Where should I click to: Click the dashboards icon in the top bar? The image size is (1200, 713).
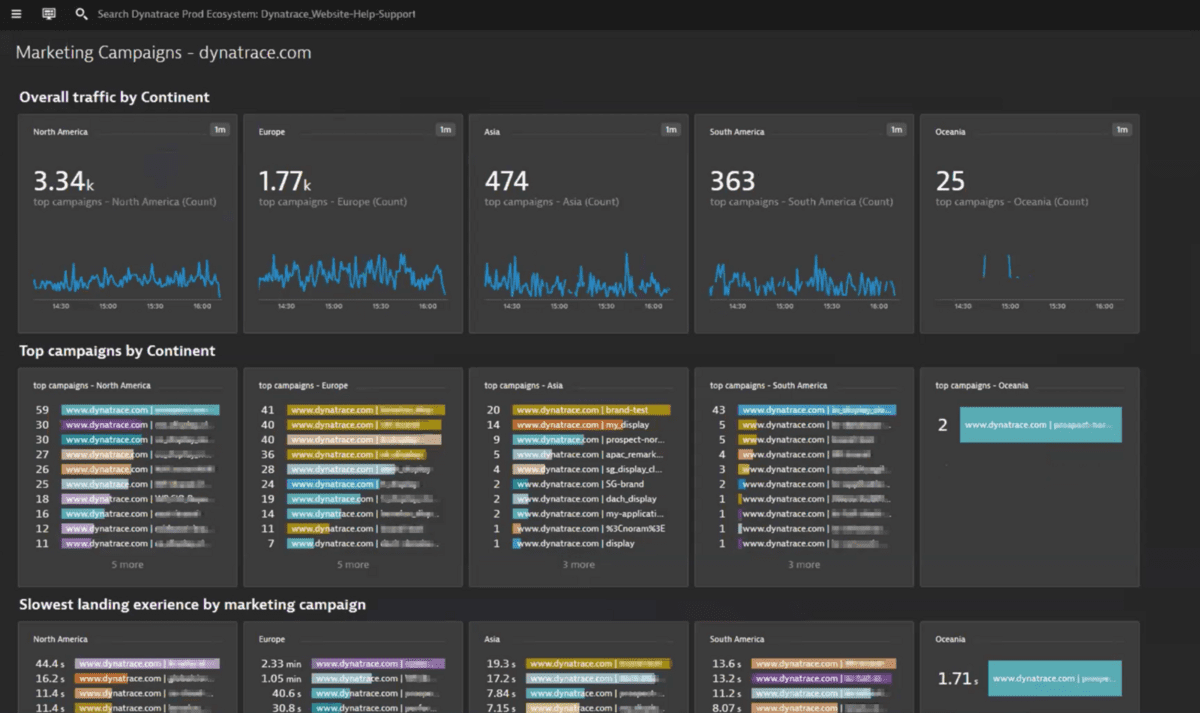(48, 14)
